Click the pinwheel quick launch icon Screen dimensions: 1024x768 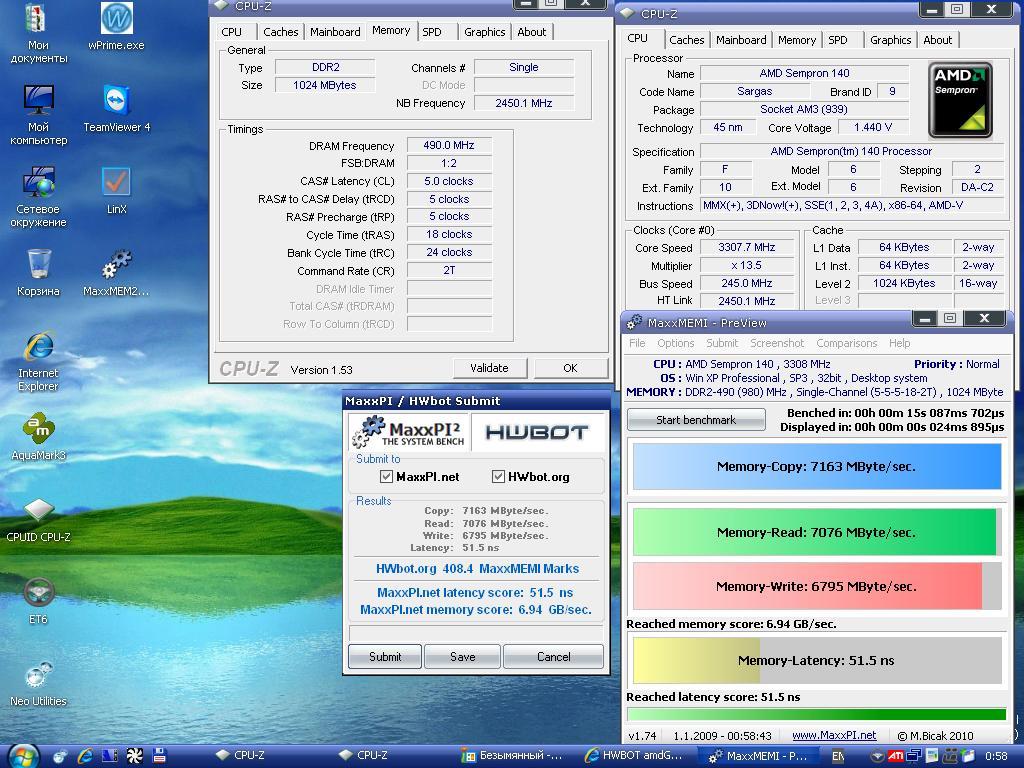(x=134, y=756)
